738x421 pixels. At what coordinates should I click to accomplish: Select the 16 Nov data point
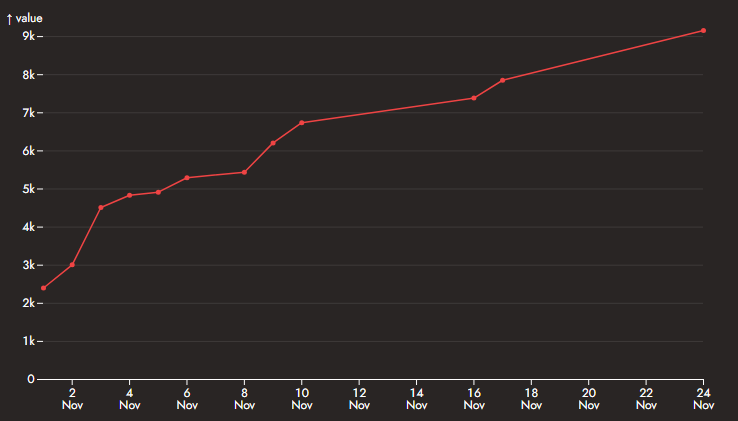click(474, 98)
